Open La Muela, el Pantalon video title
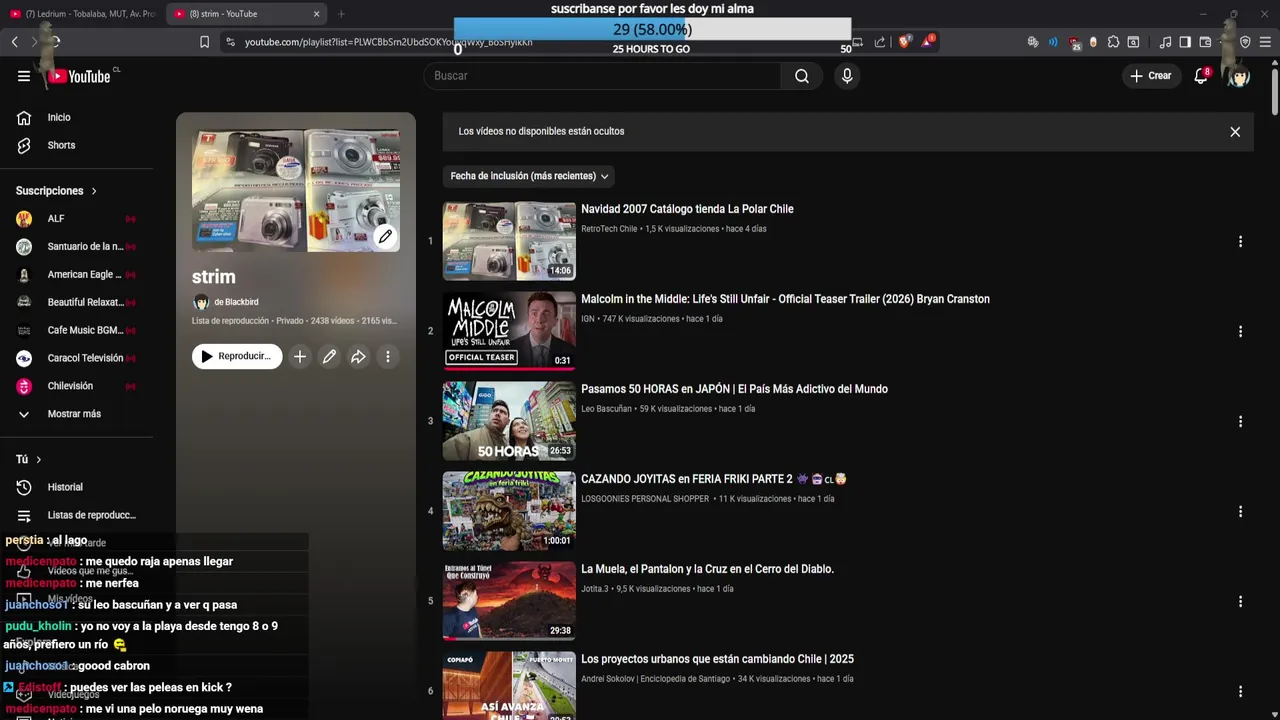 pos(707,569)
